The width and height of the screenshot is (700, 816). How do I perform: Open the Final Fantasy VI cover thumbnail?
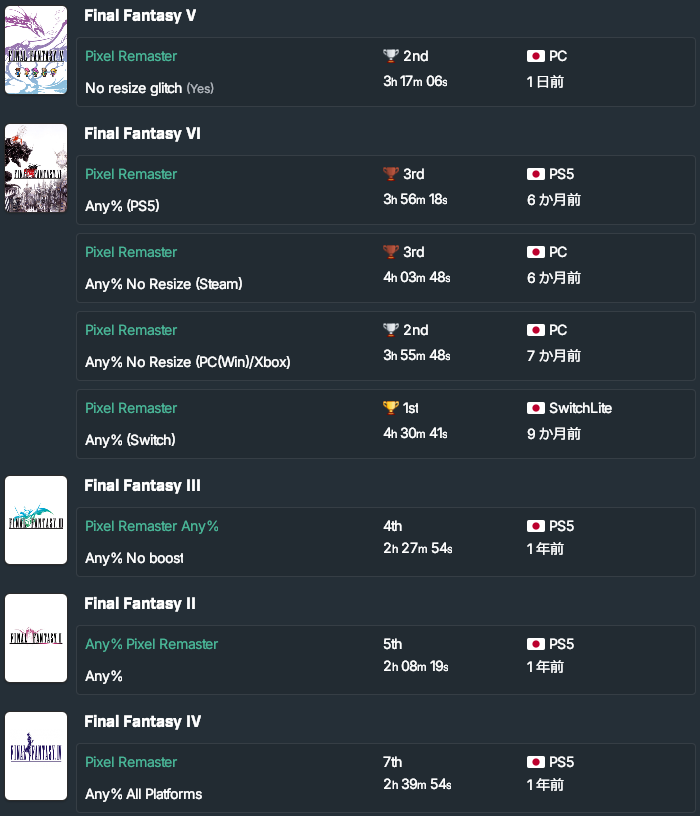pos(36,168)
